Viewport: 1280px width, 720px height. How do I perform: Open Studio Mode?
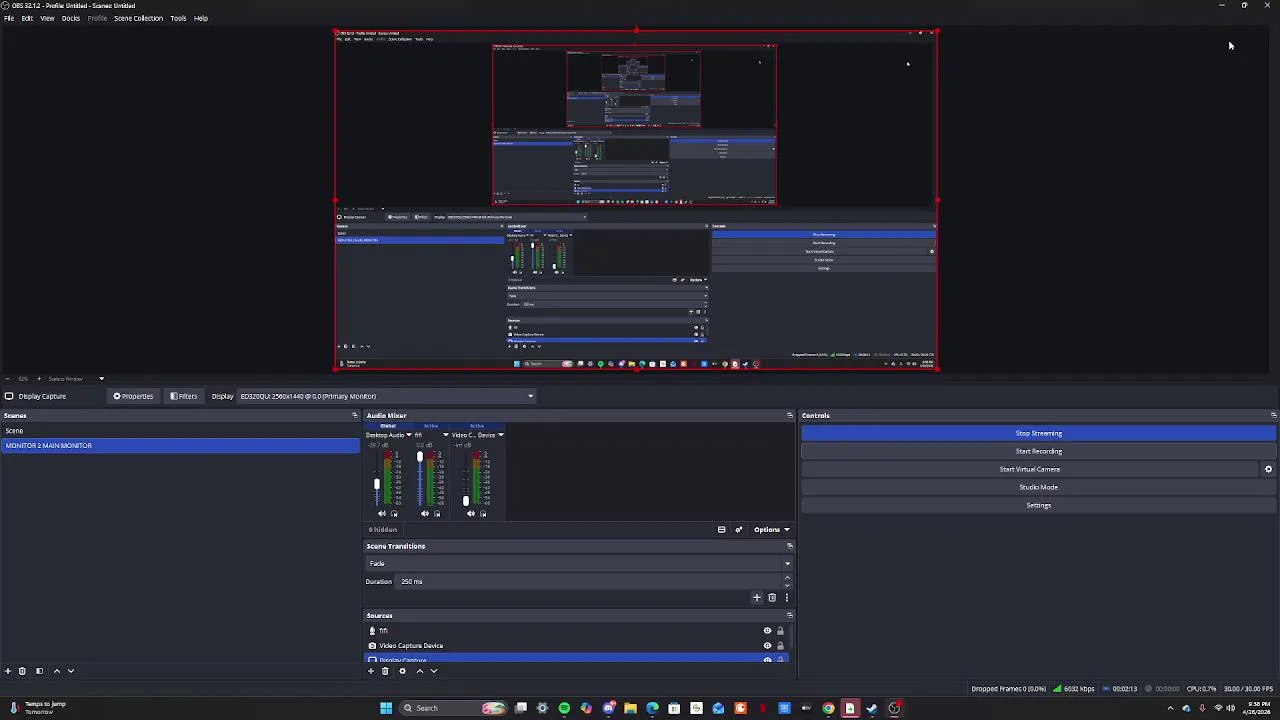(x=1038, y=487)
